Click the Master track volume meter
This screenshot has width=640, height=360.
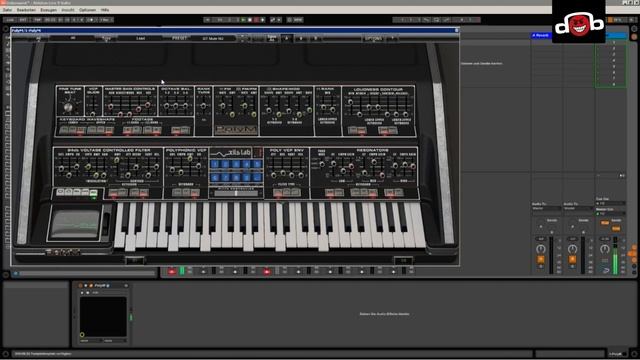pyautogui.click(x=615, y=256)
